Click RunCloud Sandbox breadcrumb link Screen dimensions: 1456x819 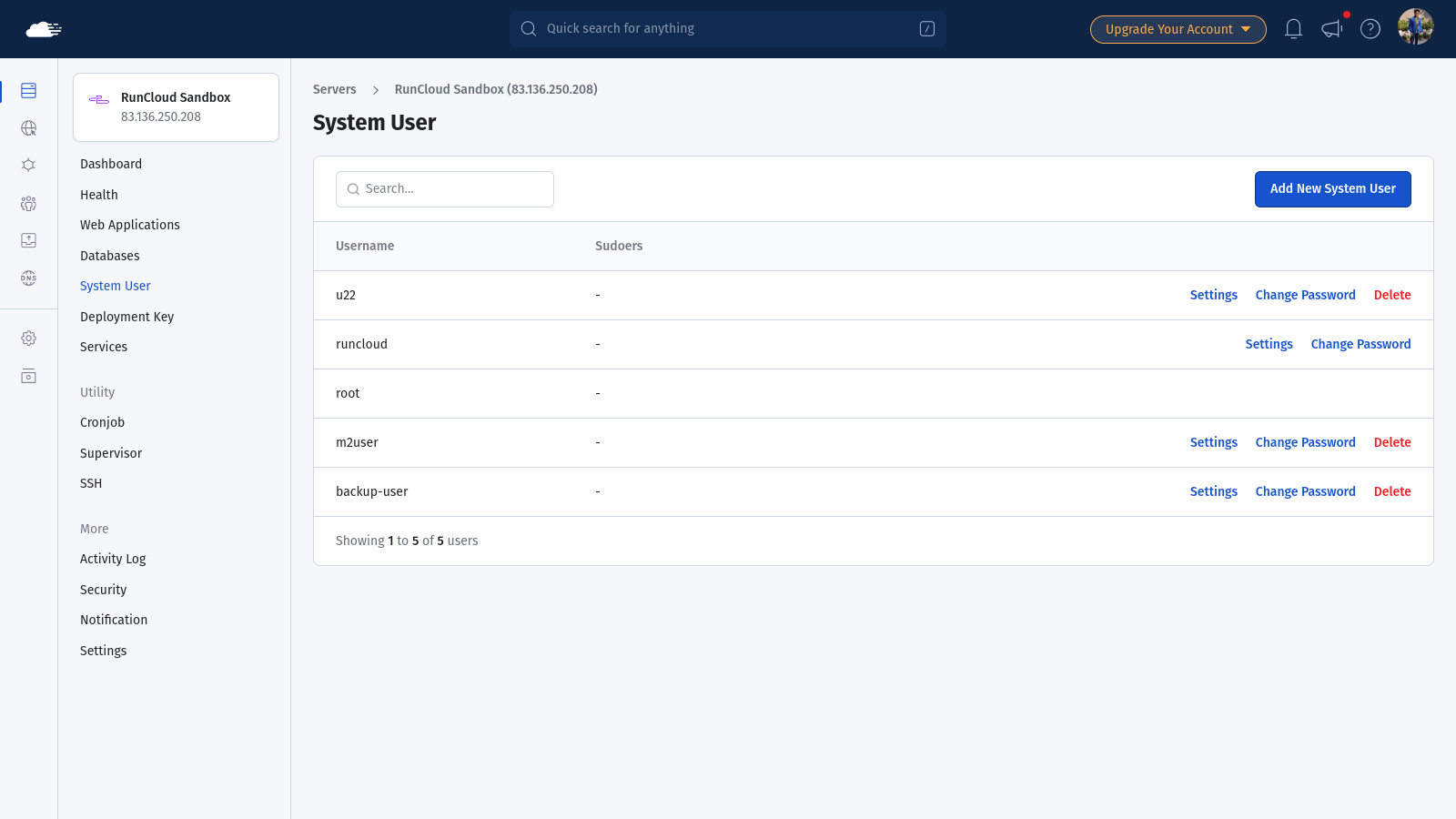coord(496,89)
